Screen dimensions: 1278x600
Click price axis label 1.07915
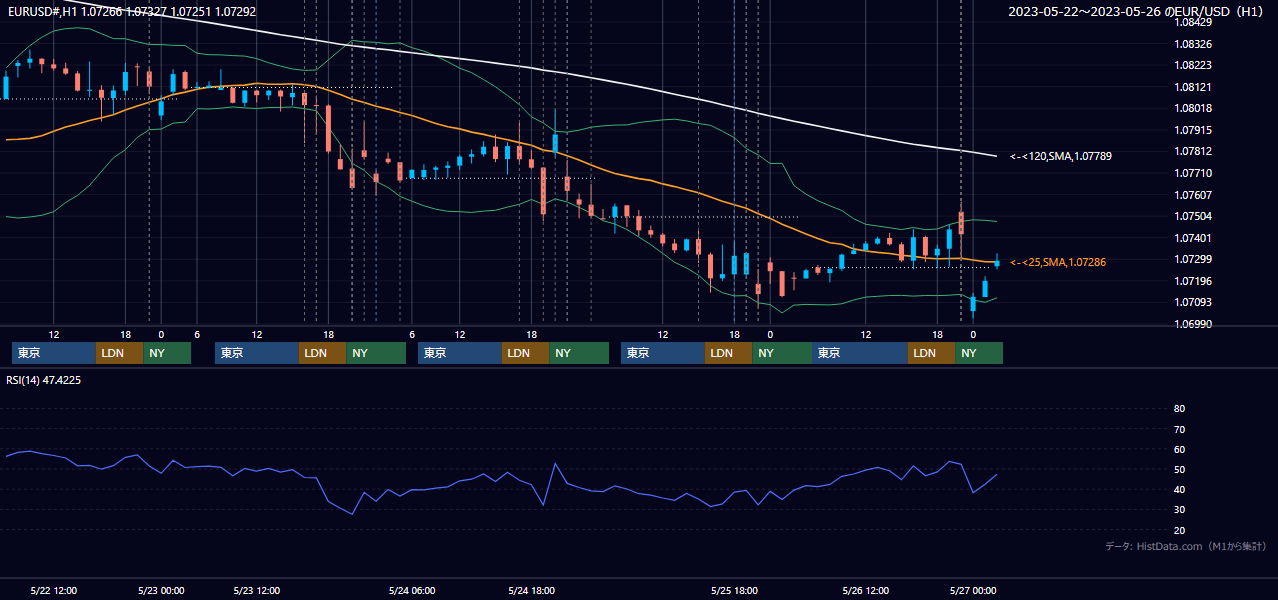point(1192,130)
